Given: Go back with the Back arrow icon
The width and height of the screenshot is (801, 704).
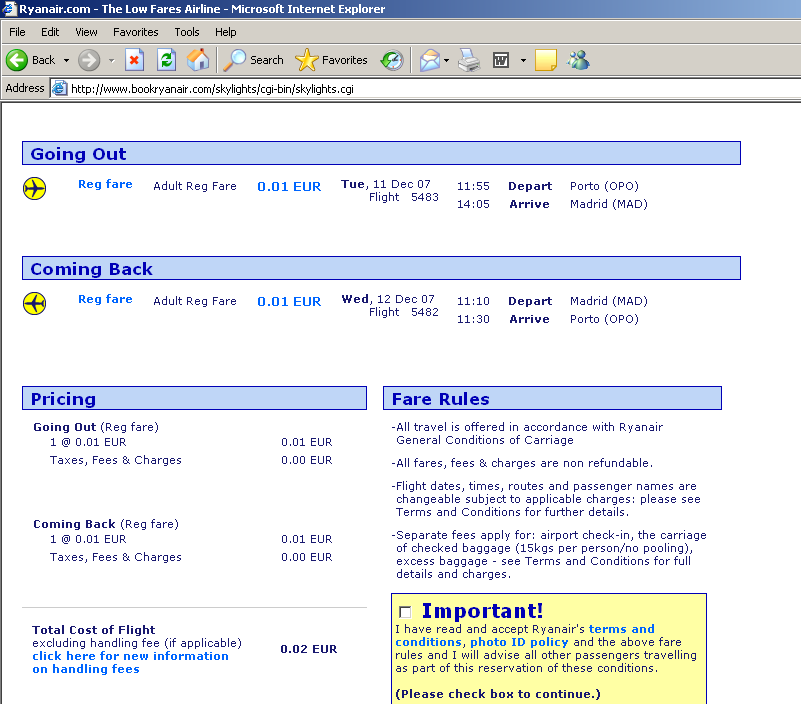Looking at the screenshot, I should coord(17,60).
